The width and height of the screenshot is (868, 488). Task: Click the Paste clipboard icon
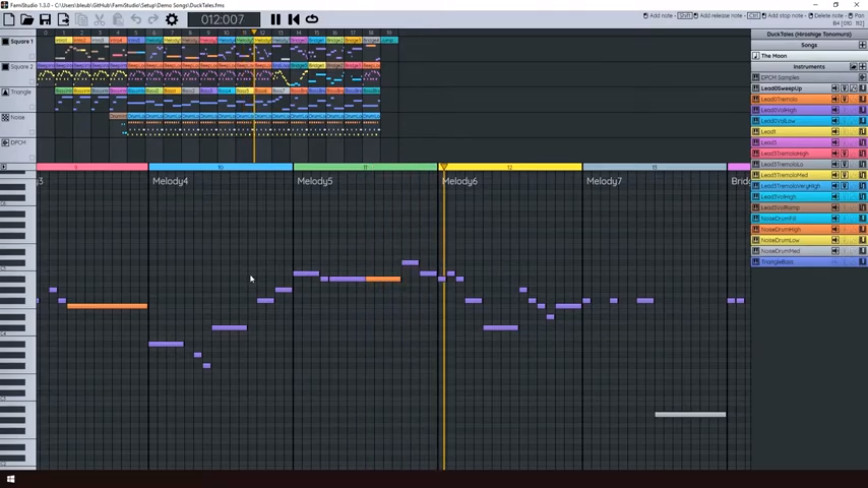(118, 19)
